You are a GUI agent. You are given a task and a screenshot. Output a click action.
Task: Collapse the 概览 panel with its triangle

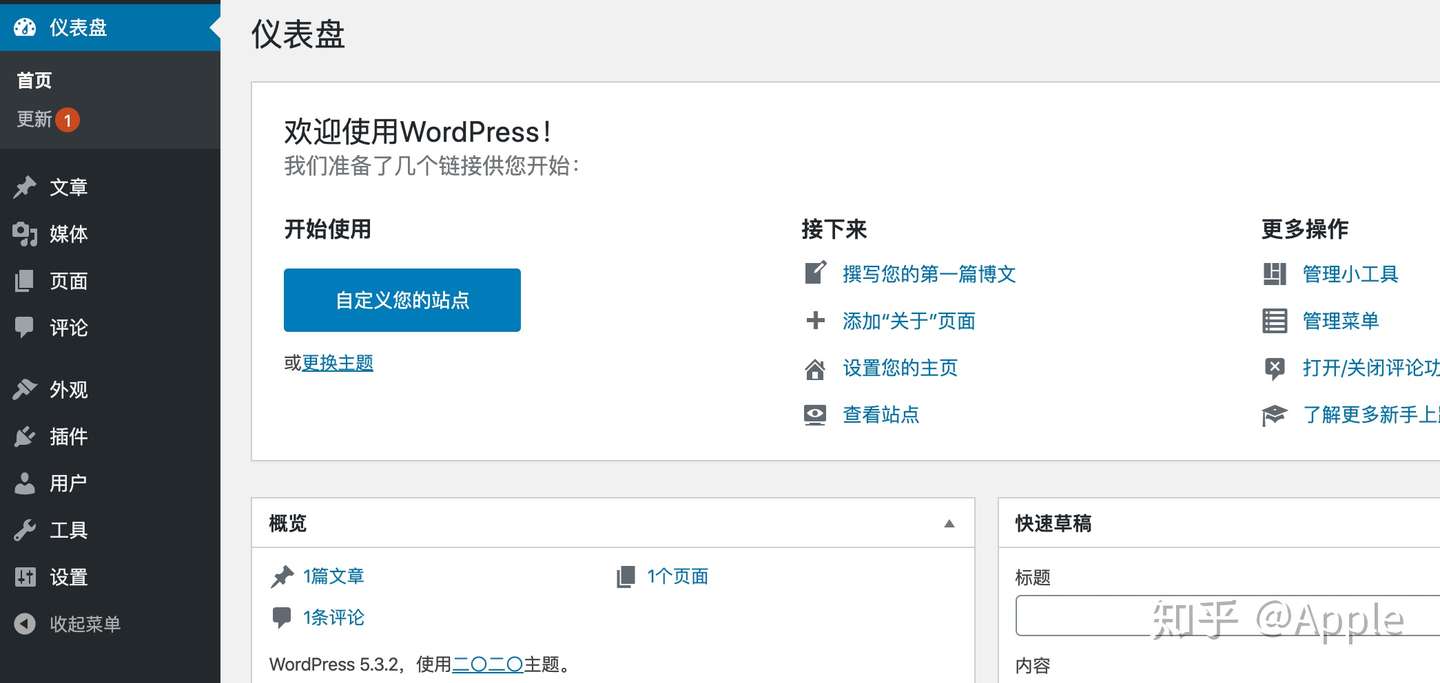coord(949,524)
